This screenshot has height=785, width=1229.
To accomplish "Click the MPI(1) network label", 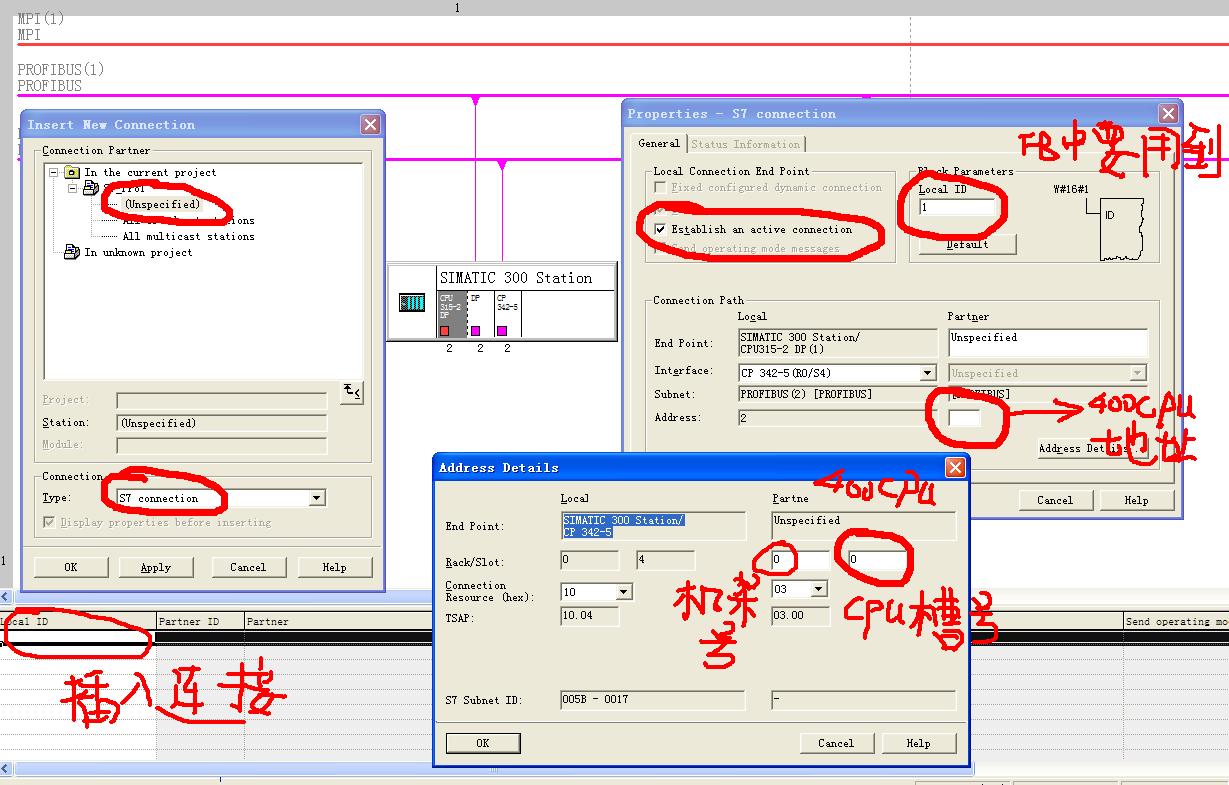I will coord(40,18).
